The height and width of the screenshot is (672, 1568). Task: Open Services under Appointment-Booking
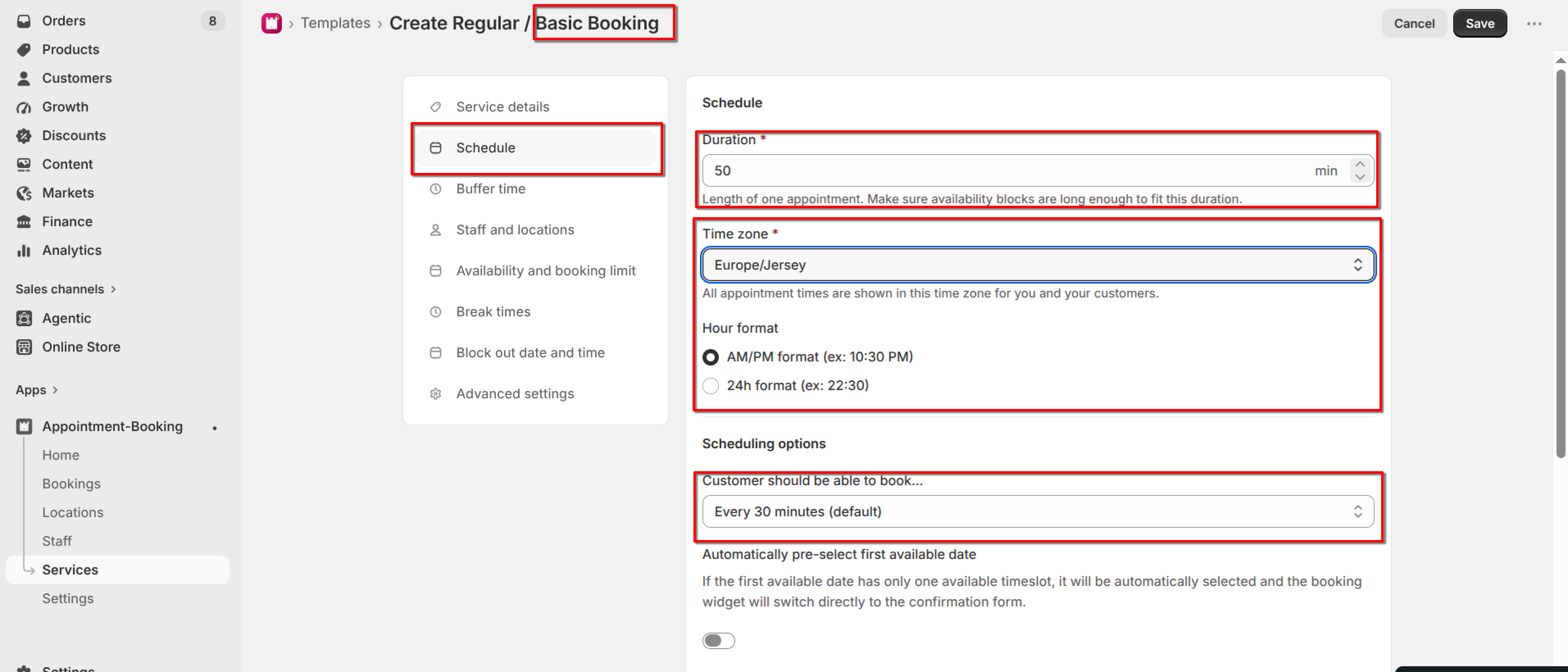[118, 569]
